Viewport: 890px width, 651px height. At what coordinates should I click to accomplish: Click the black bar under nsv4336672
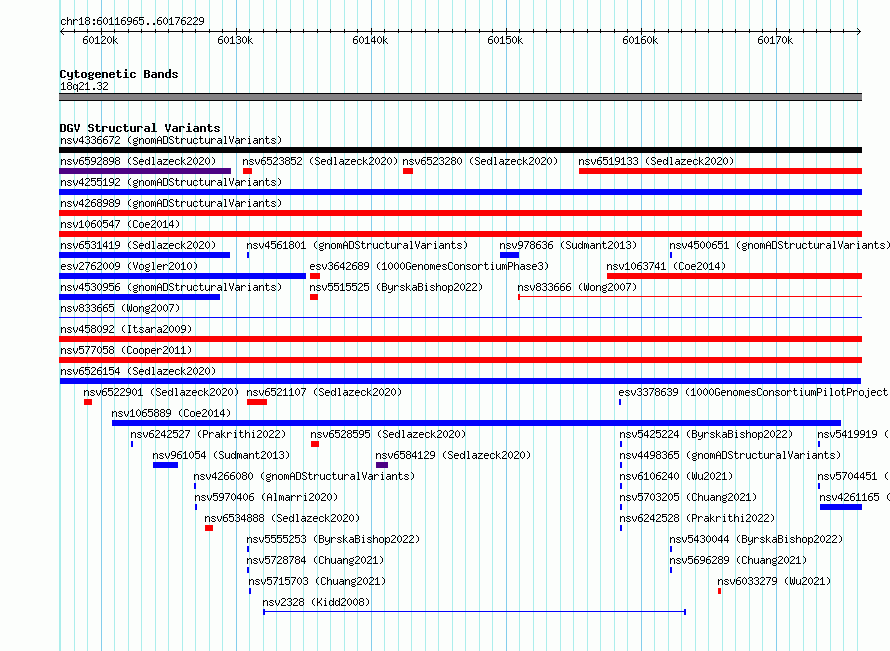point(460,150)
